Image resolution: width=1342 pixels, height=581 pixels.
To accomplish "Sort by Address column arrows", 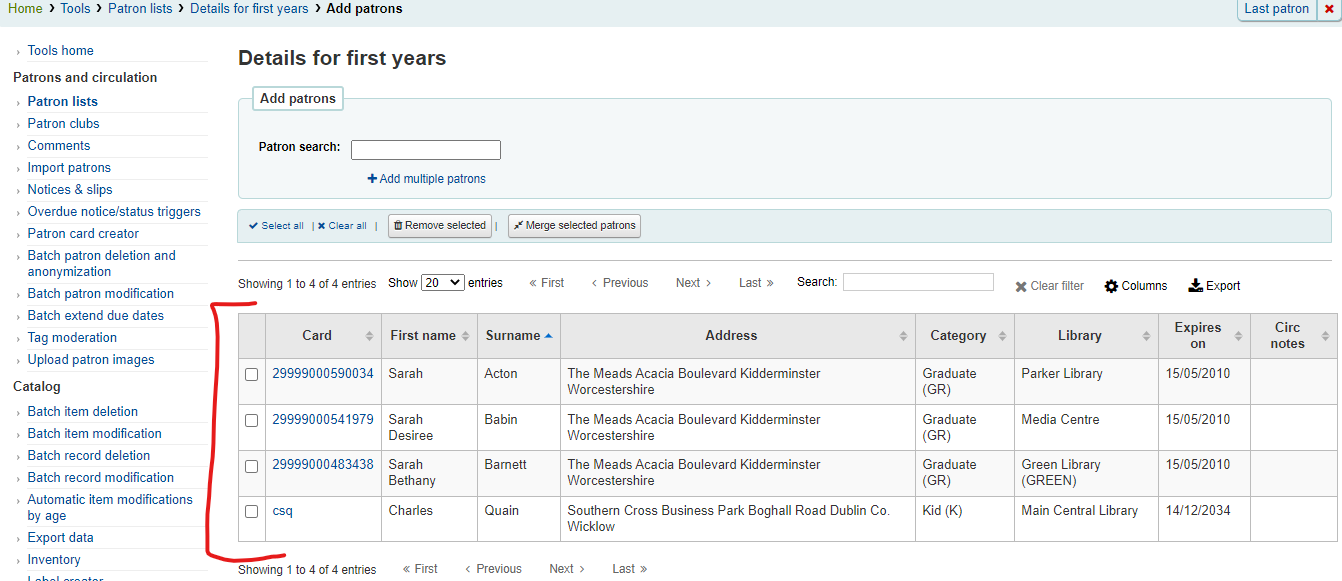I will [904, 336].
